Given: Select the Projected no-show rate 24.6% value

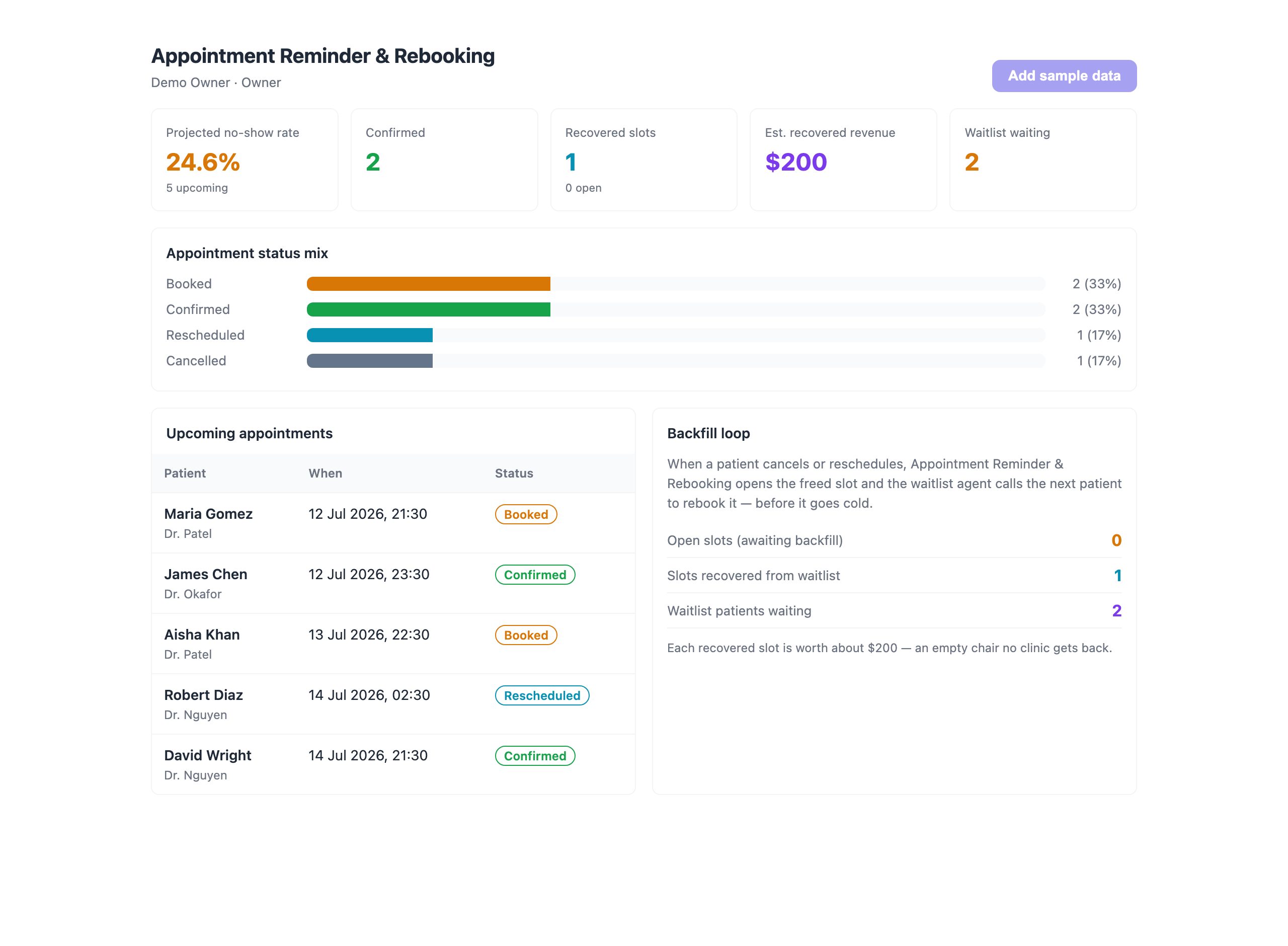Looking at the screenshot, I should pyautogui.click(x=203, y=162).
